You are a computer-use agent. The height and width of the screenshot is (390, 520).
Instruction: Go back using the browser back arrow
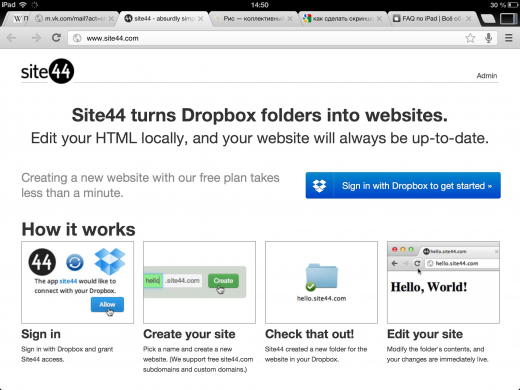11,38
